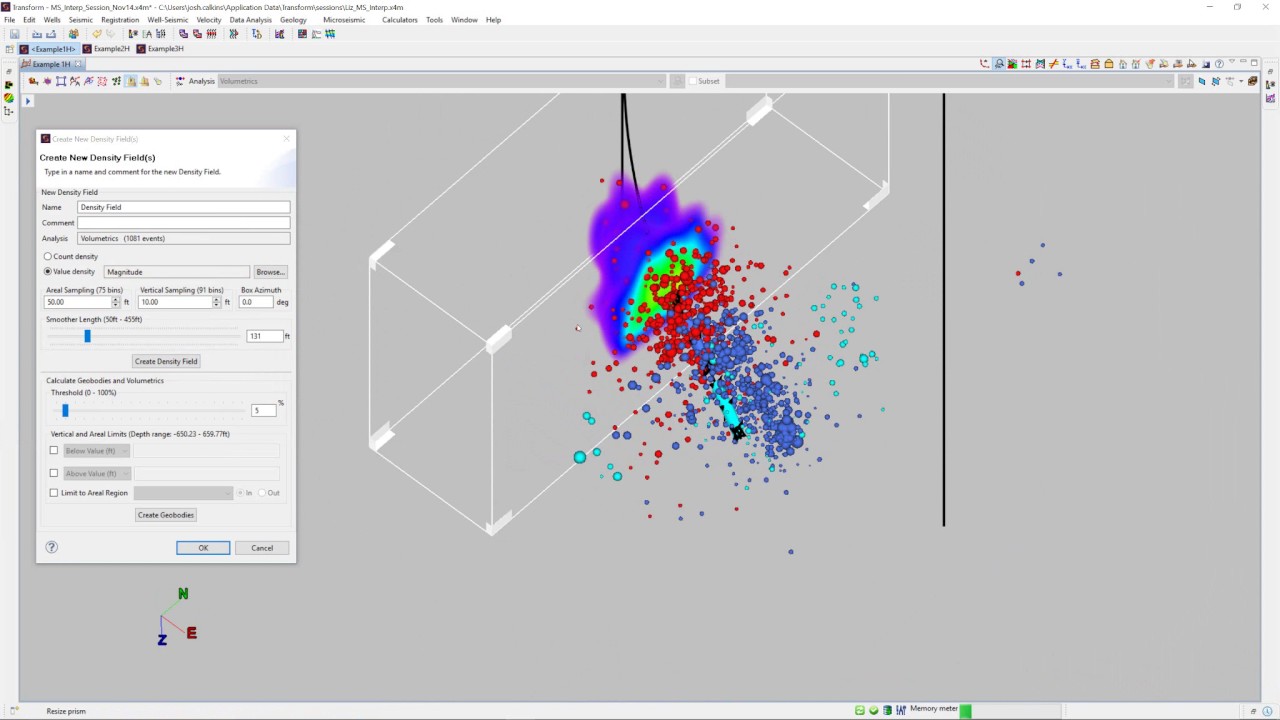This screenshot has height=720, width=1280.
Task: Click the microseismic analysis icon before Analysis label
Action: point(180,81)
